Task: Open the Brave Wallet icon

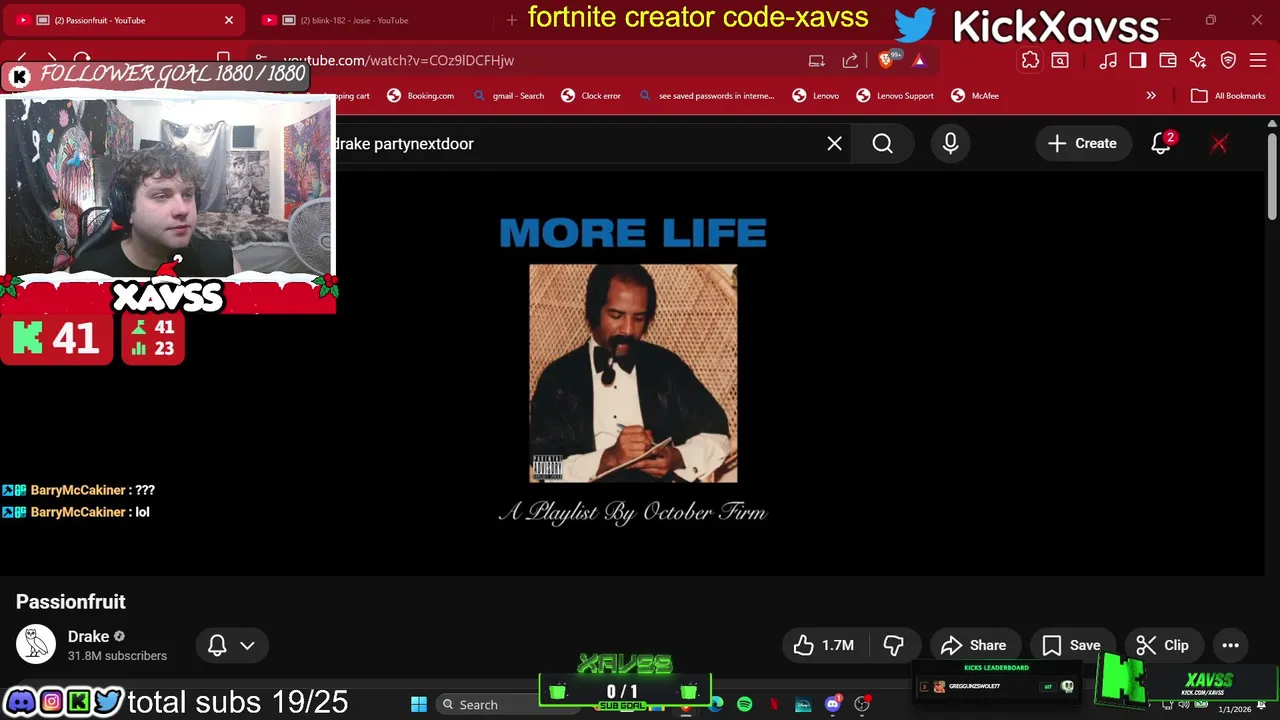Action: coord(1168,60)
